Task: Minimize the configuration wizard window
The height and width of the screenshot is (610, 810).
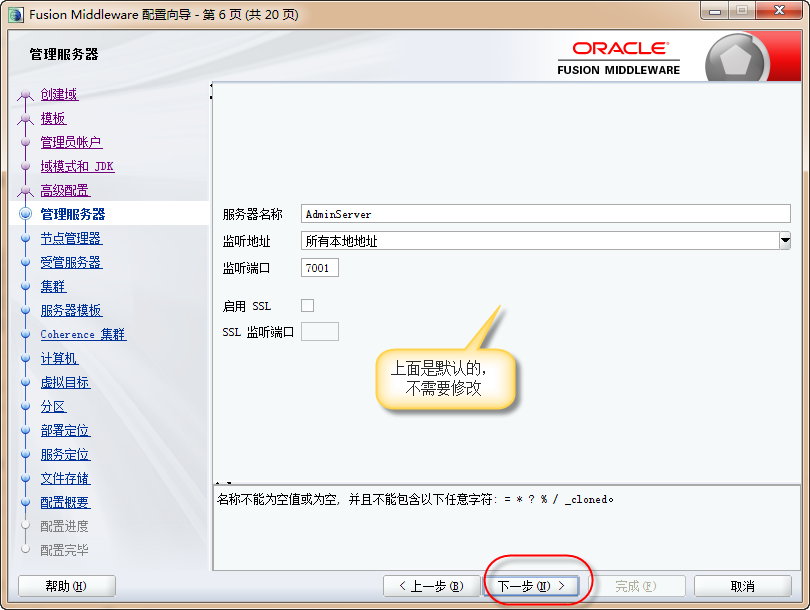Action: [715, 11]
